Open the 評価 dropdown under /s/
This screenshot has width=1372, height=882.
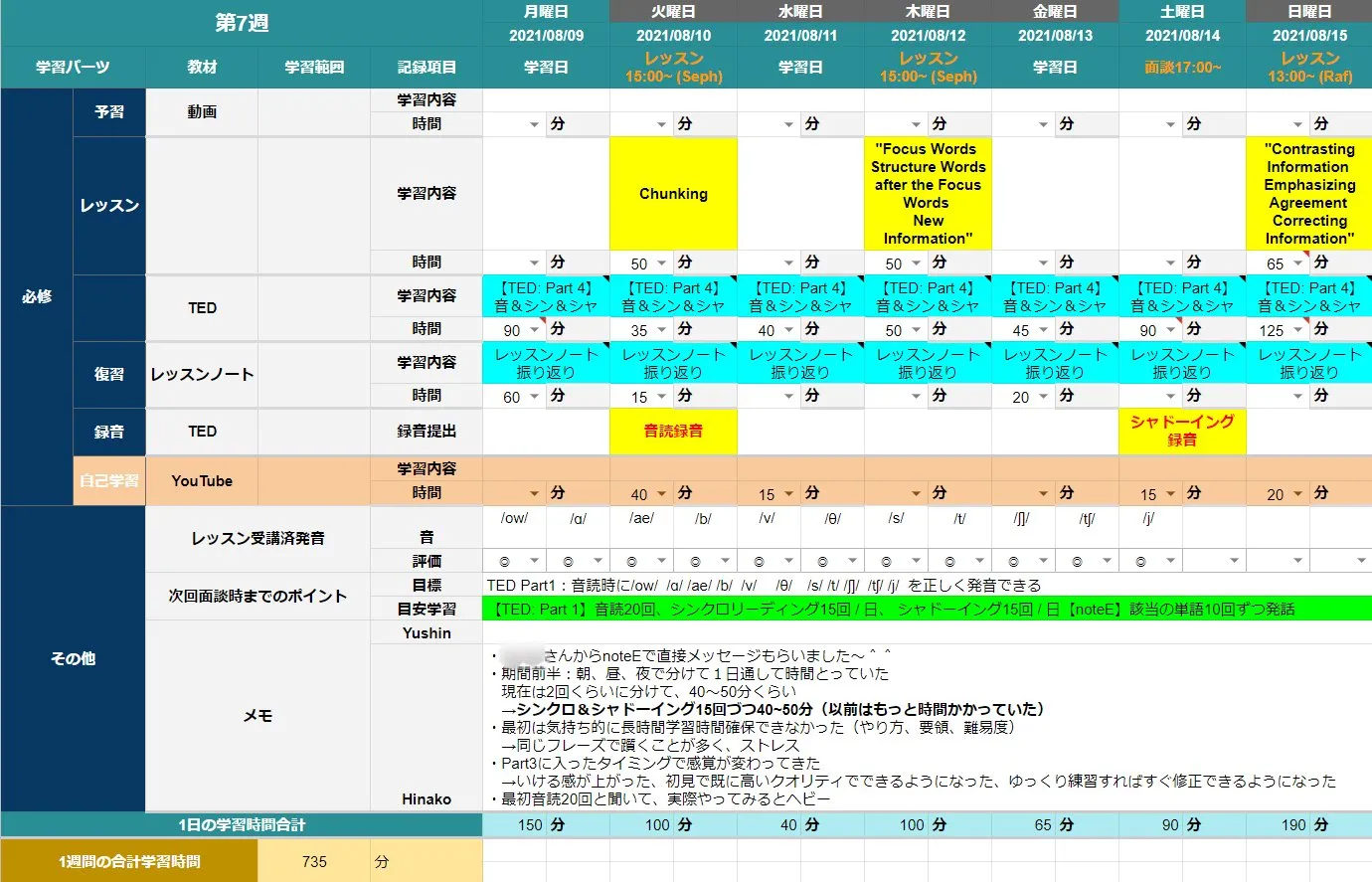917,561
